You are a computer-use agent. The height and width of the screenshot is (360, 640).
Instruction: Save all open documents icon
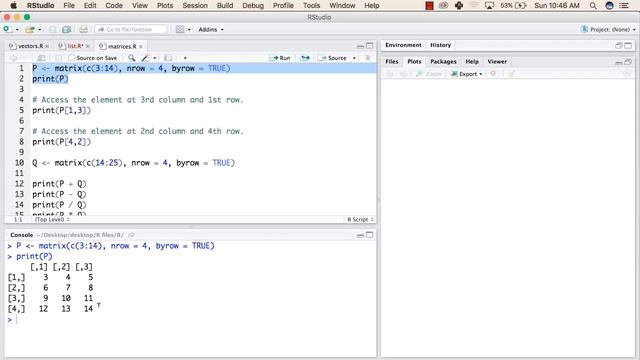(x=67, y=29)
